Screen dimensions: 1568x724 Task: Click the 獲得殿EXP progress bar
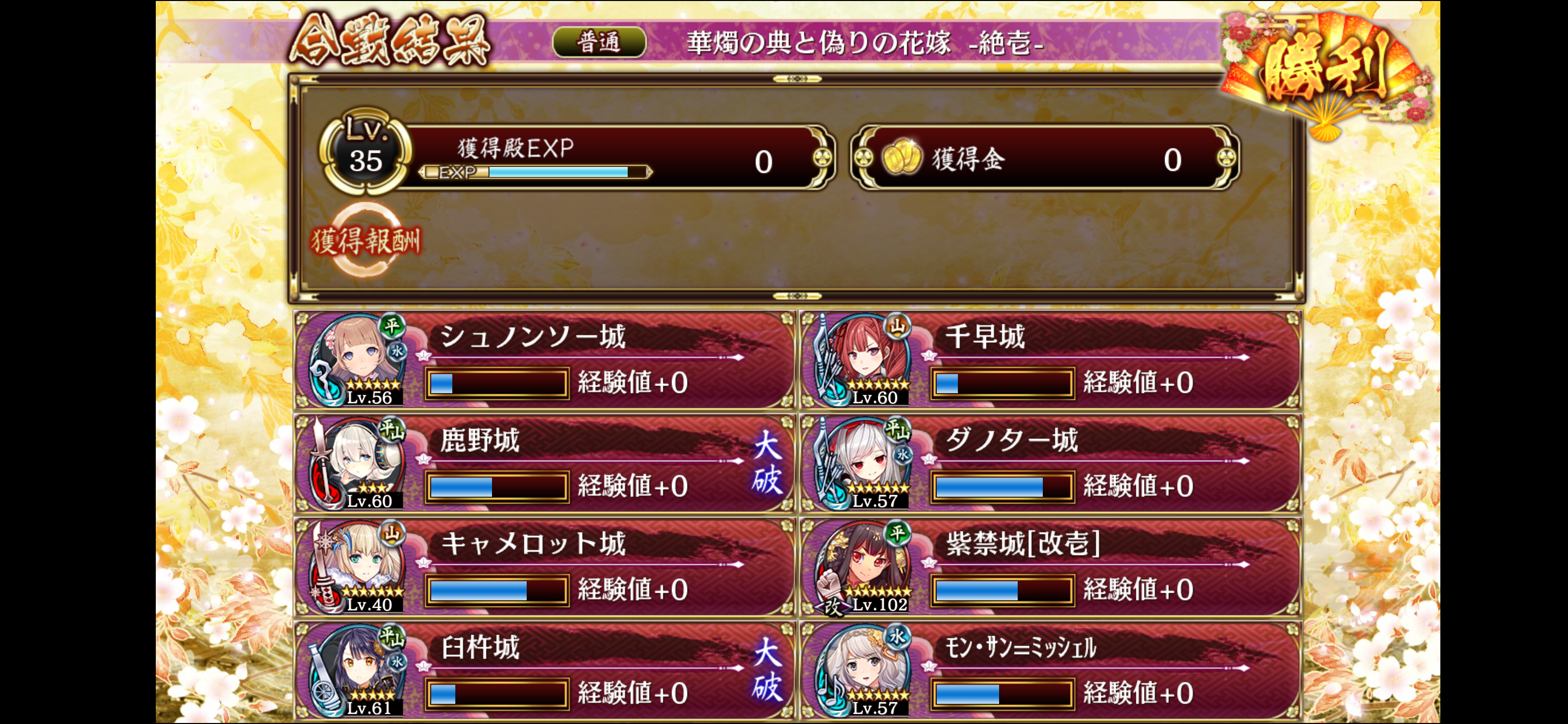536,172
